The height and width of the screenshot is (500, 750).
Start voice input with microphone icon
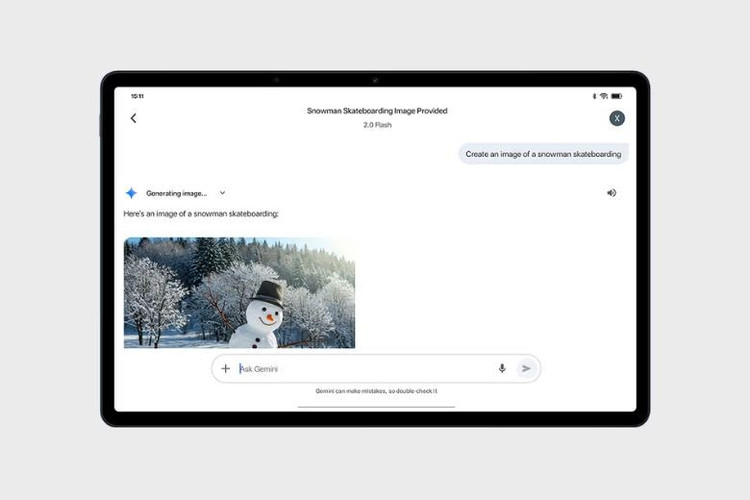502,368
